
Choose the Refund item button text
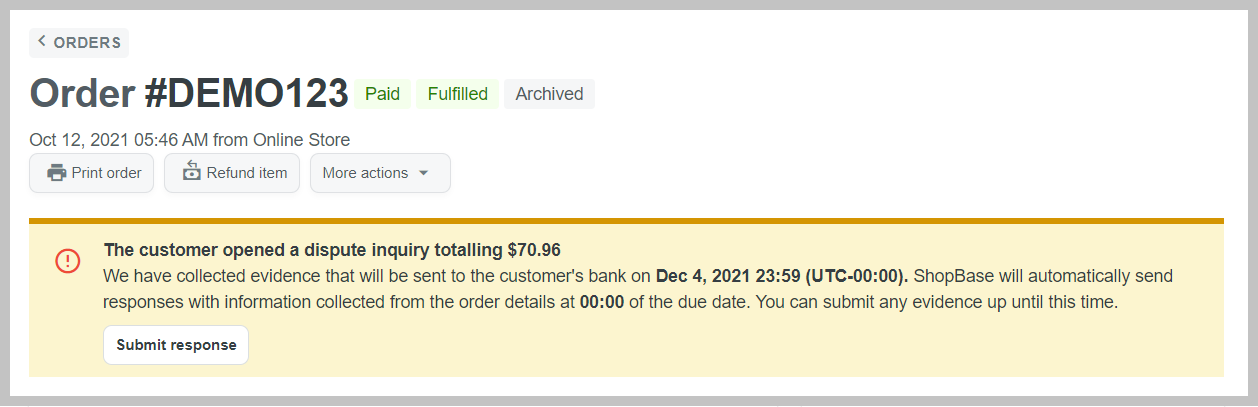click(x=247, y=173)
